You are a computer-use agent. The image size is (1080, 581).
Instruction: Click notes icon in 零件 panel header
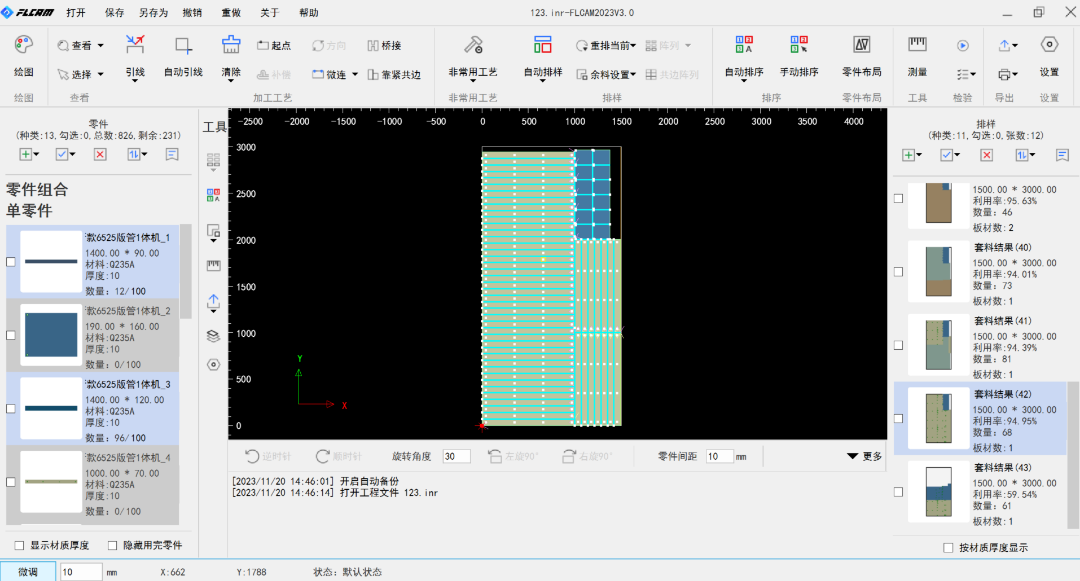click(x=172, y=154)
